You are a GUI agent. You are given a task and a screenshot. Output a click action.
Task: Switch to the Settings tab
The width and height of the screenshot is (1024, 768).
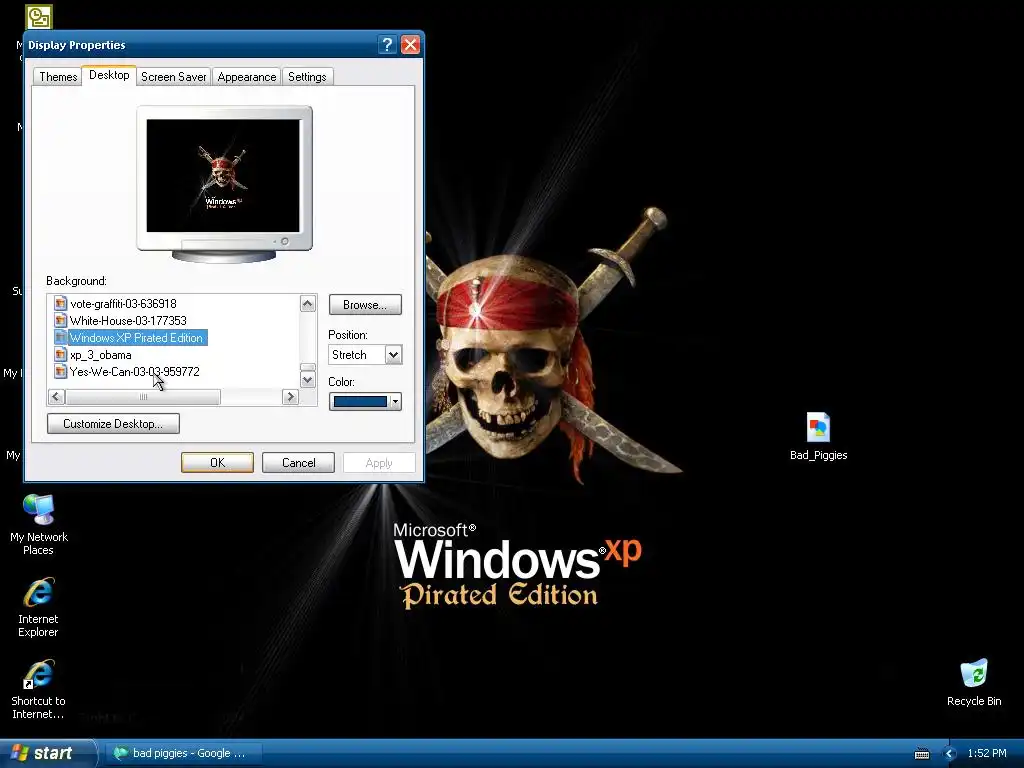[x=307, y=76]
